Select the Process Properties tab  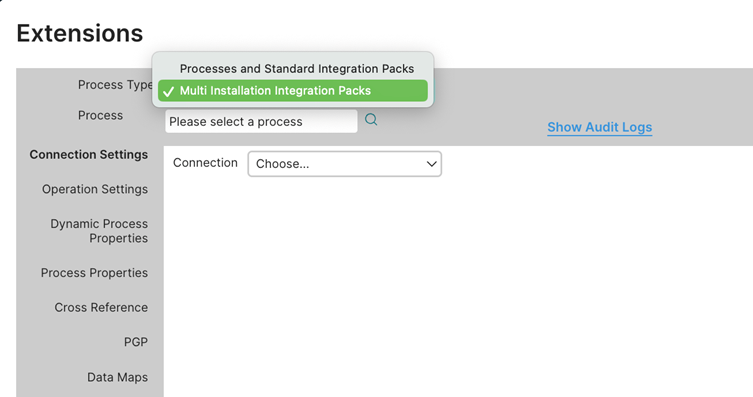pyautogui.click(x=94, y=273)
